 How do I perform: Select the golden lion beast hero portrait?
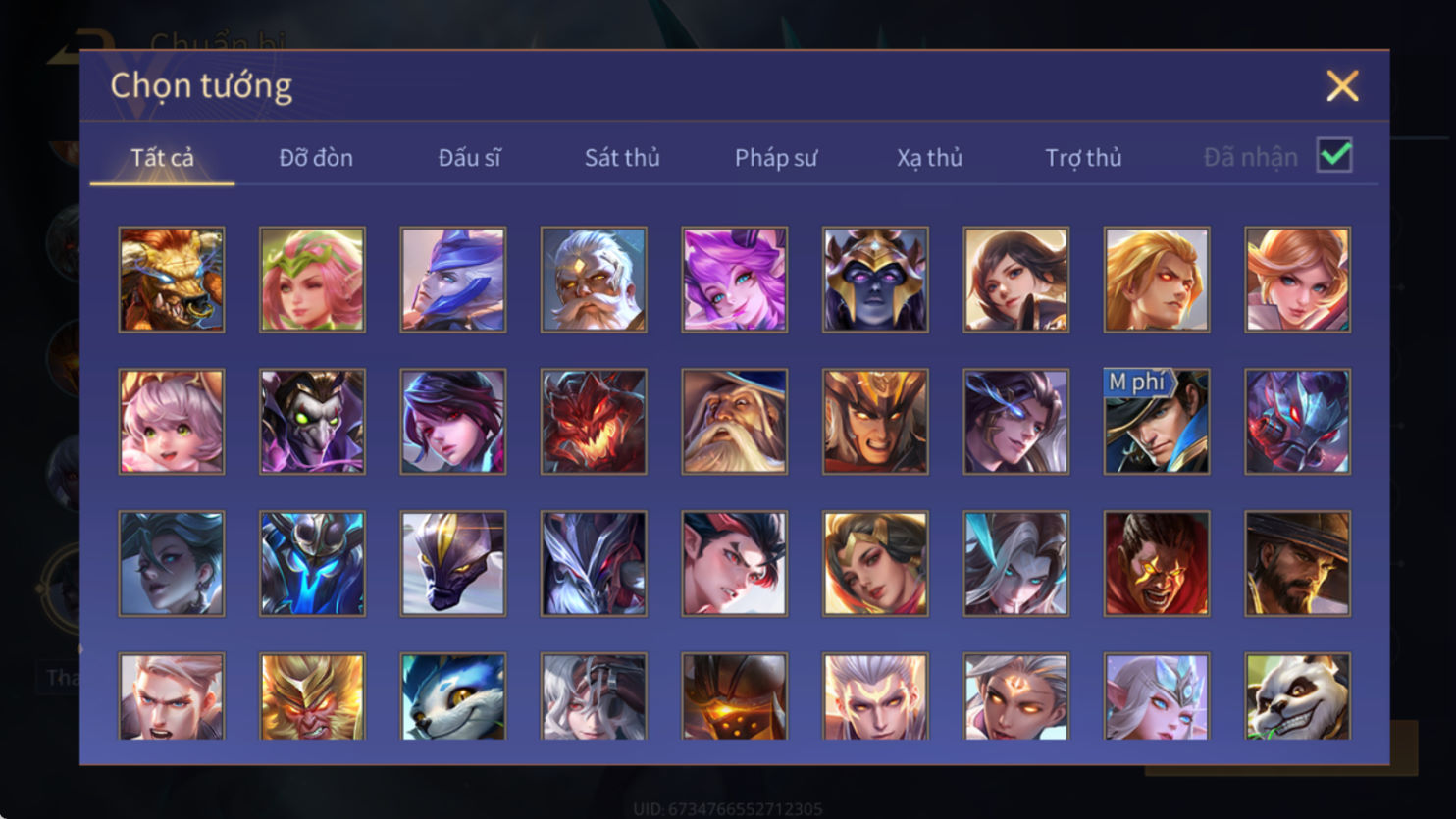172,280
